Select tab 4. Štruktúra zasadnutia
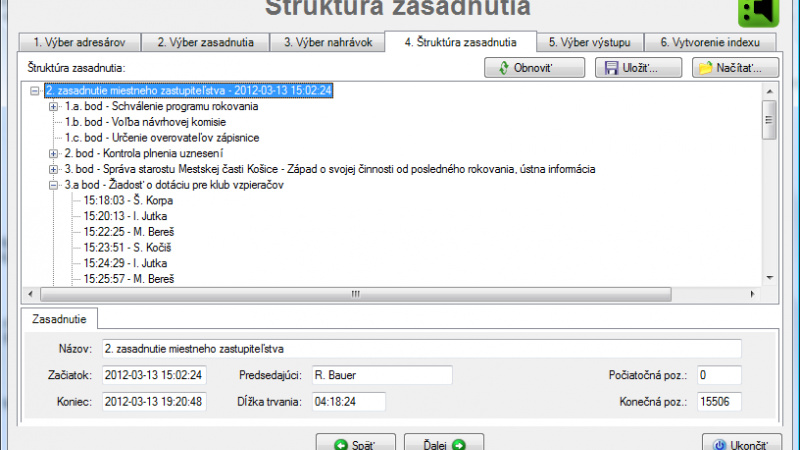Image resolution: width=800 pixels, height=450 pixels. [x=461, y=42]
